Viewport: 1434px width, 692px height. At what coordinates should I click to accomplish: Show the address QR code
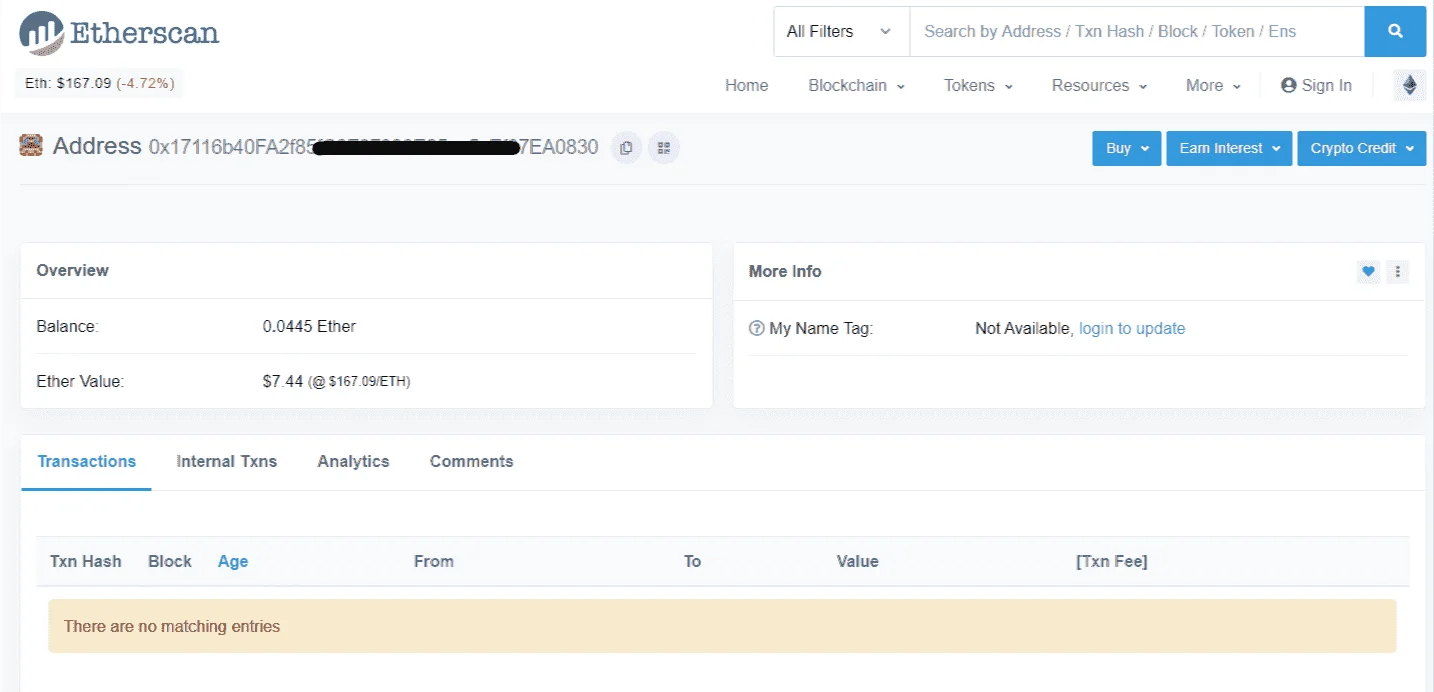point(664,148)
